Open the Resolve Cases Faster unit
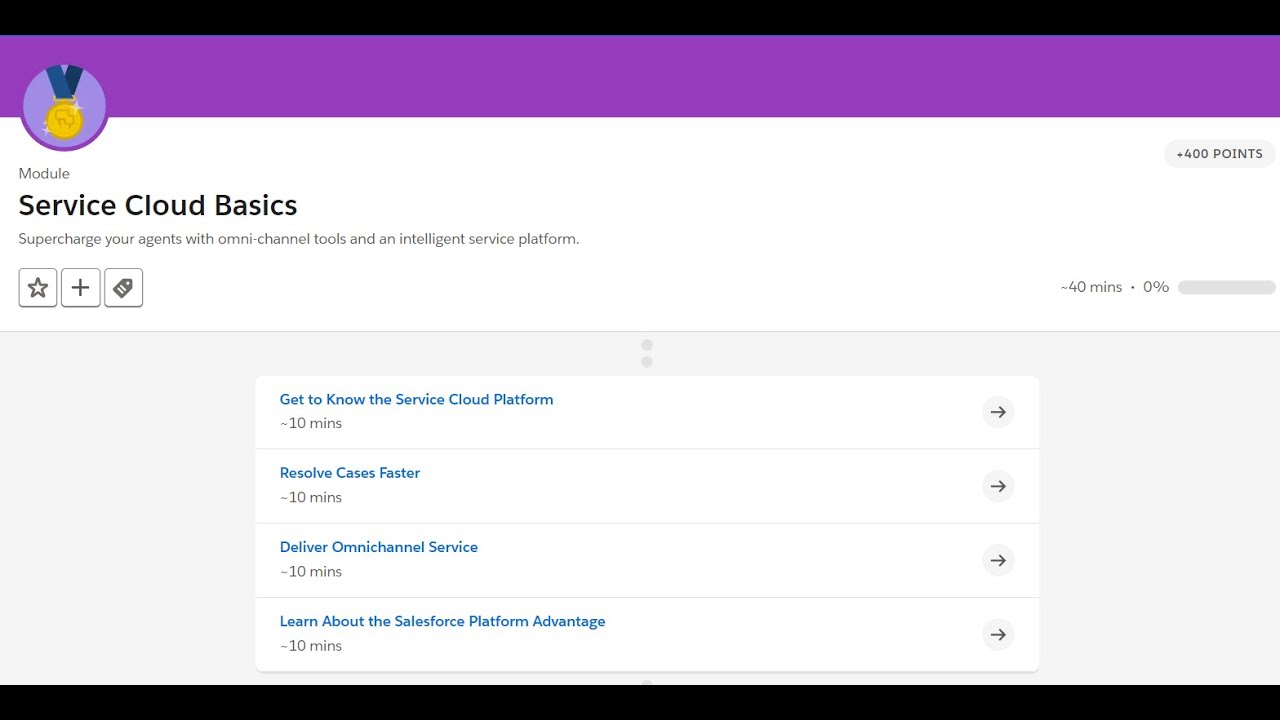1280x720 pixels. (350, 473)
